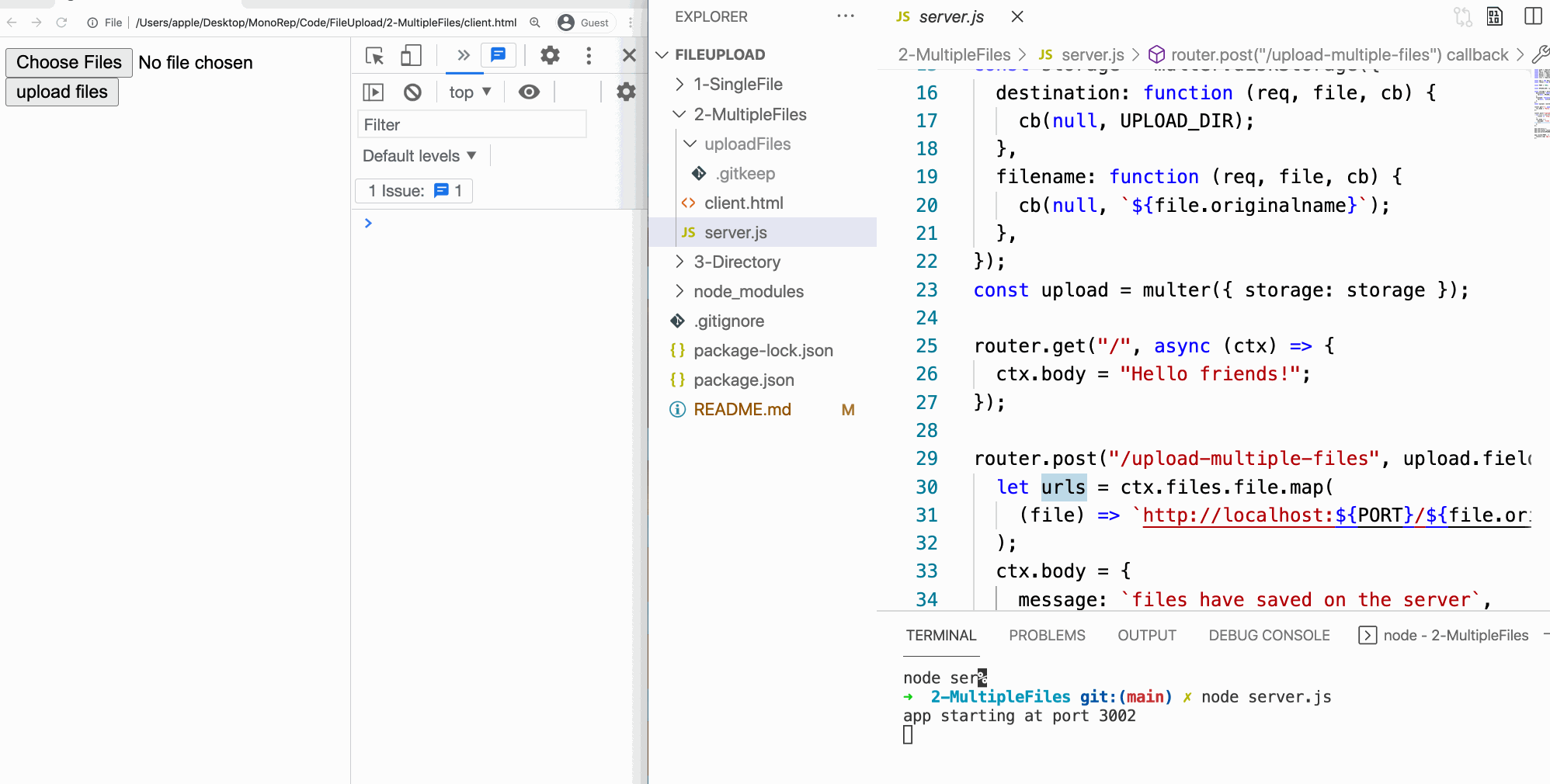Screen dimensions: 1550x784
Task: Expand the 1-SingleFile folder
Action: pyautogui.click(x=763, y=84)
